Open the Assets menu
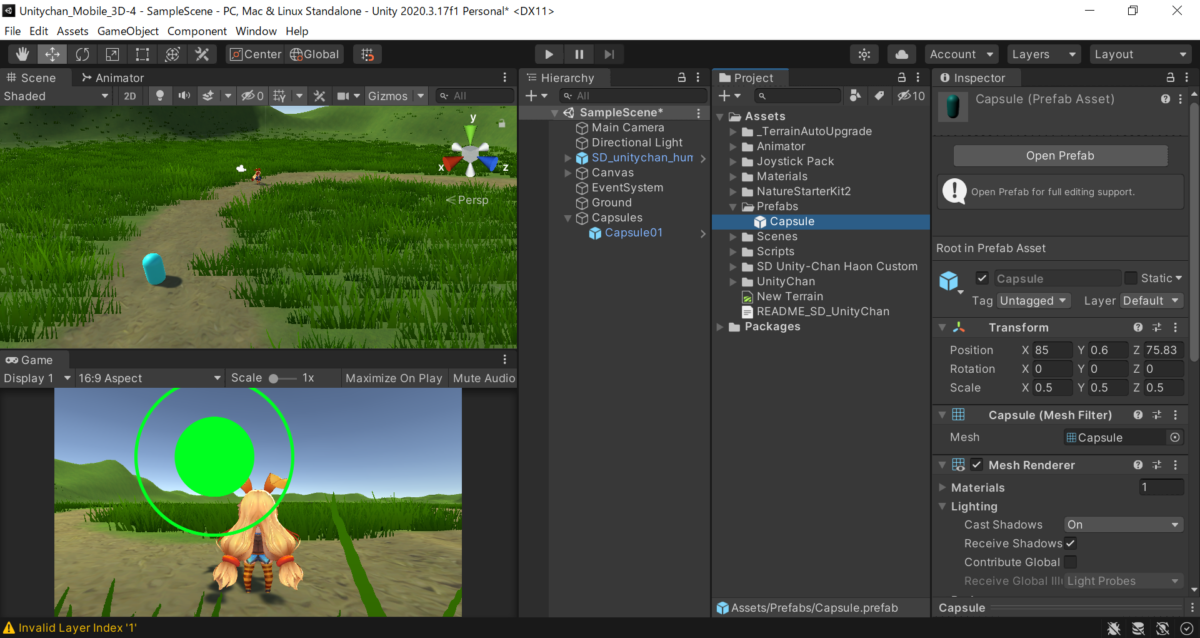Image resolution: width=1200 pixels, height=638 pixels. click(x=72, y=31)
